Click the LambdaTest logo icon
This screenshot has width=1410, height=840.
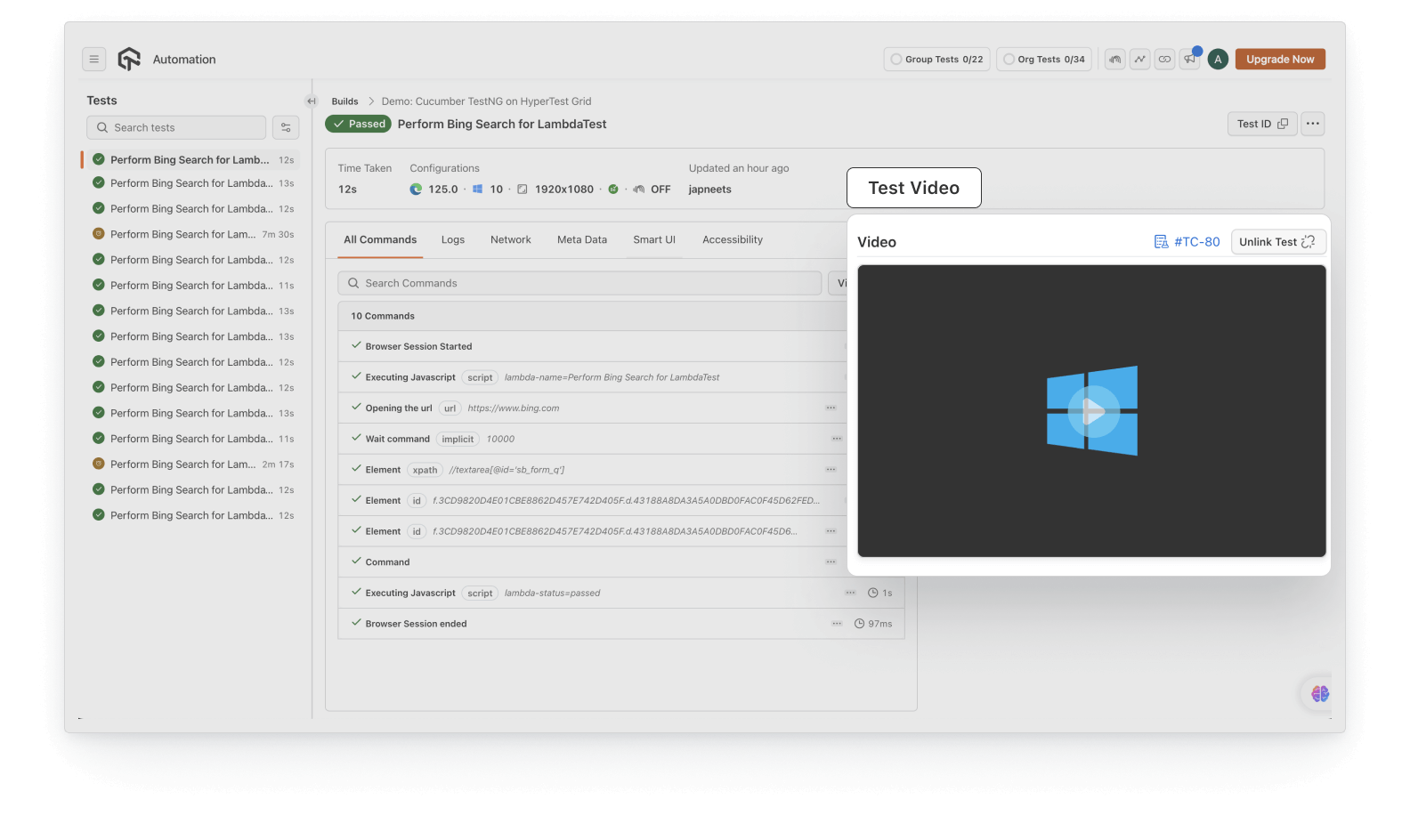[129, 60]
